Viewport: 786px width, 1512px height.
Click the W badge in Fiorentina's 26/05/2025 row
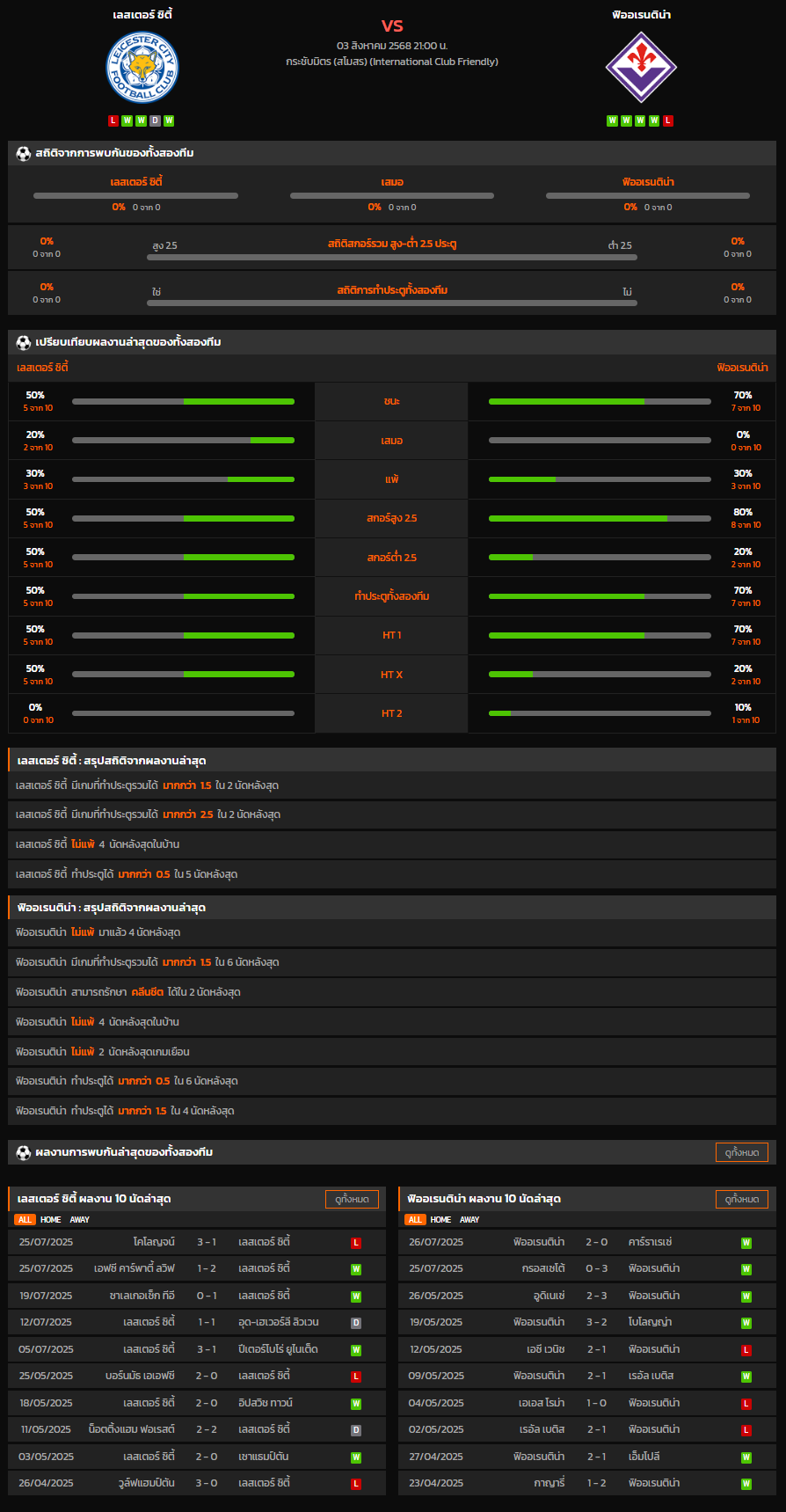point(746,1297)
